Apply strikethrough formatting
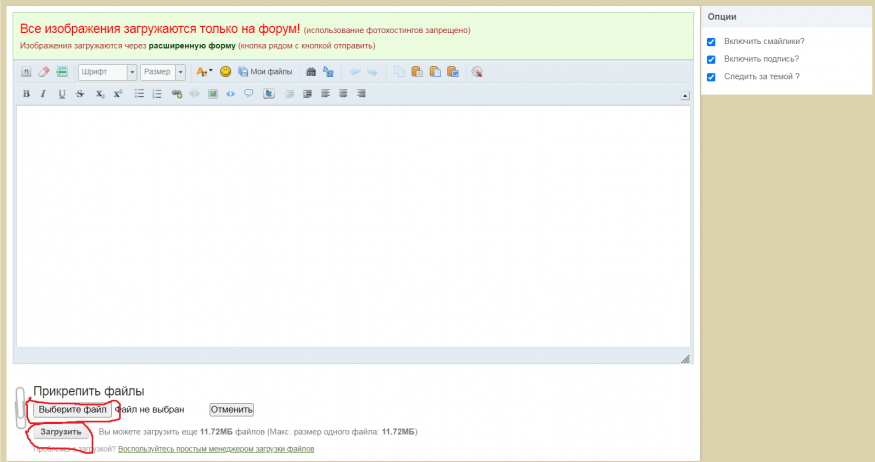Viewport: 875px width, 462px height. tap(79, 94)
